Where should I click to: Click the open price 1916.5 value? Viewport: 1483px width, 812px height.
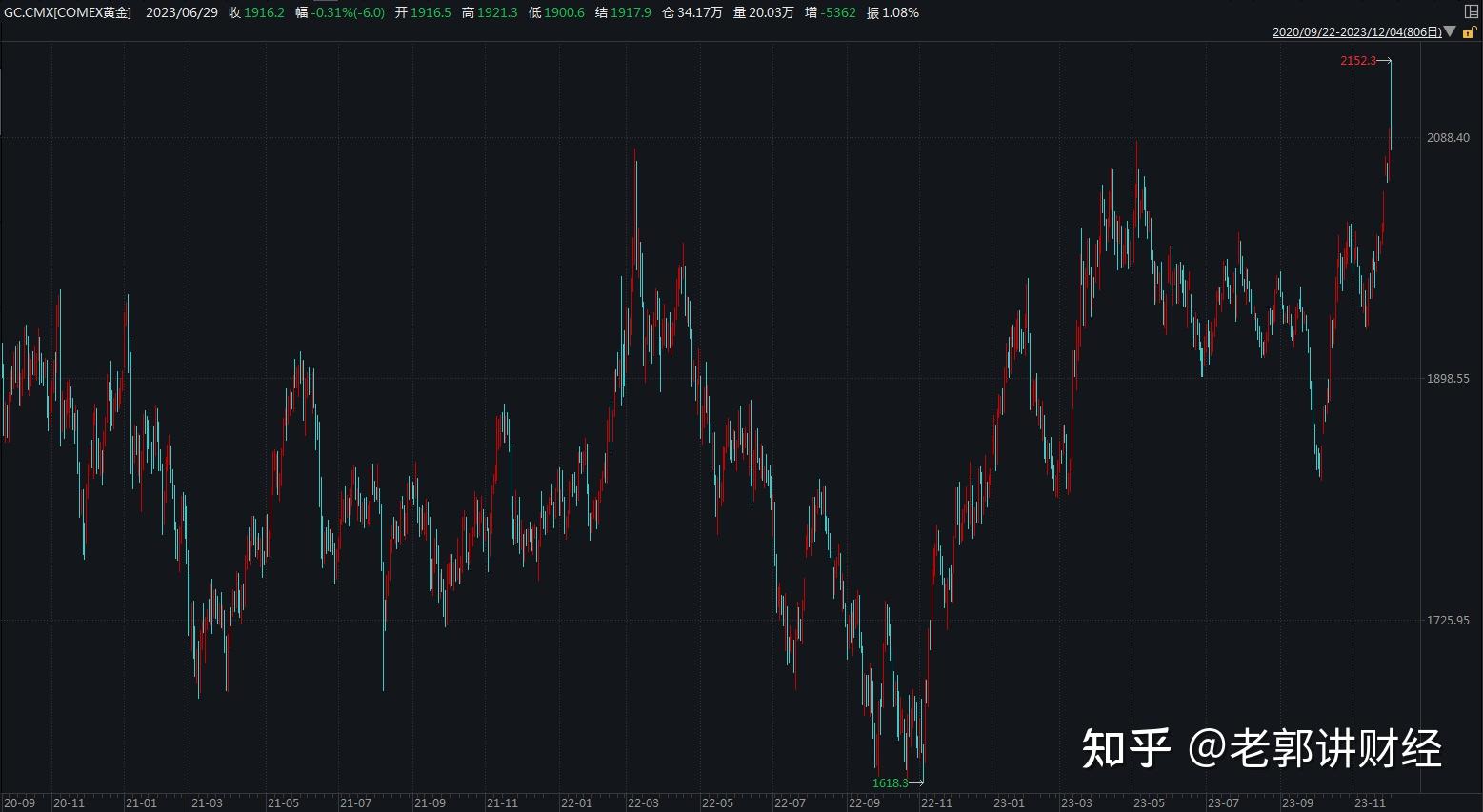pos(431,12)
